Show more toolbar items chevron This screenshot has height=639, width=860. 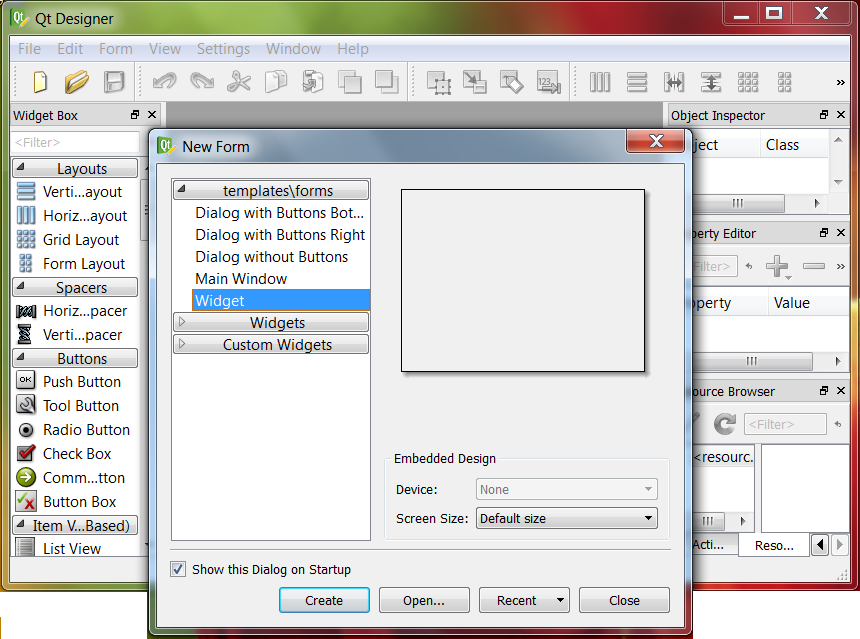[840, 82]
